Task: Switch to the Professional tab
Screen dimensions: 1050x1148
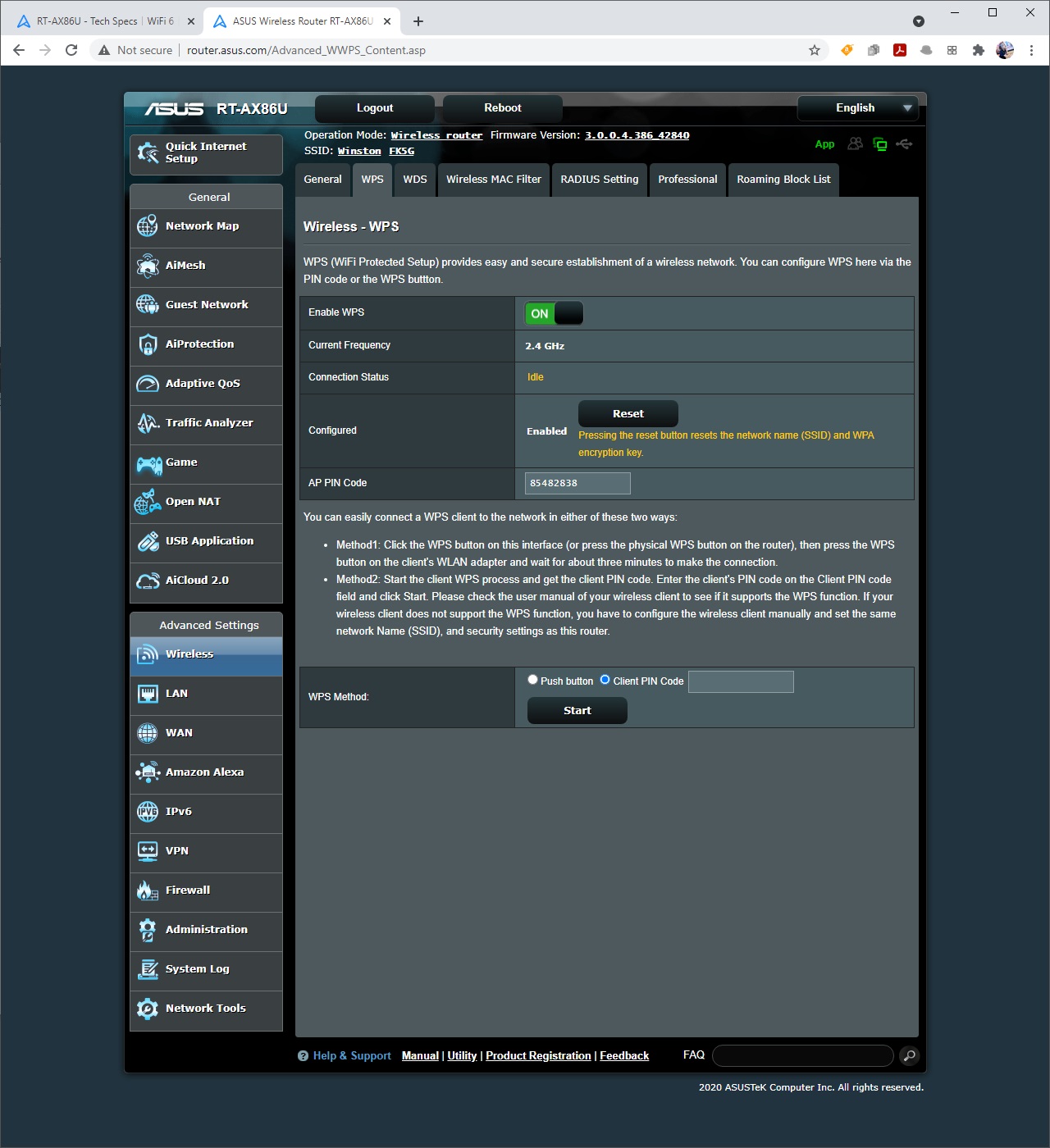Action: (687, 180)
